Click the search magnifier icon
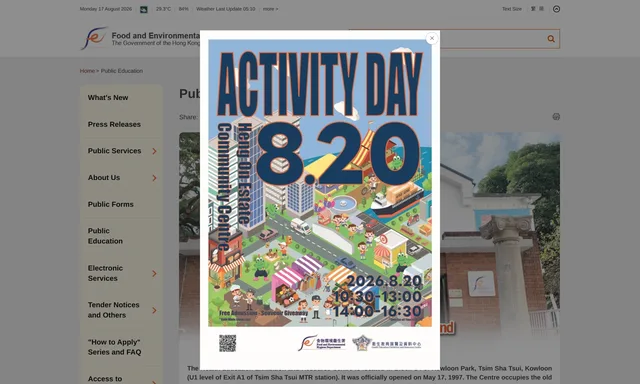 (551, 39)
